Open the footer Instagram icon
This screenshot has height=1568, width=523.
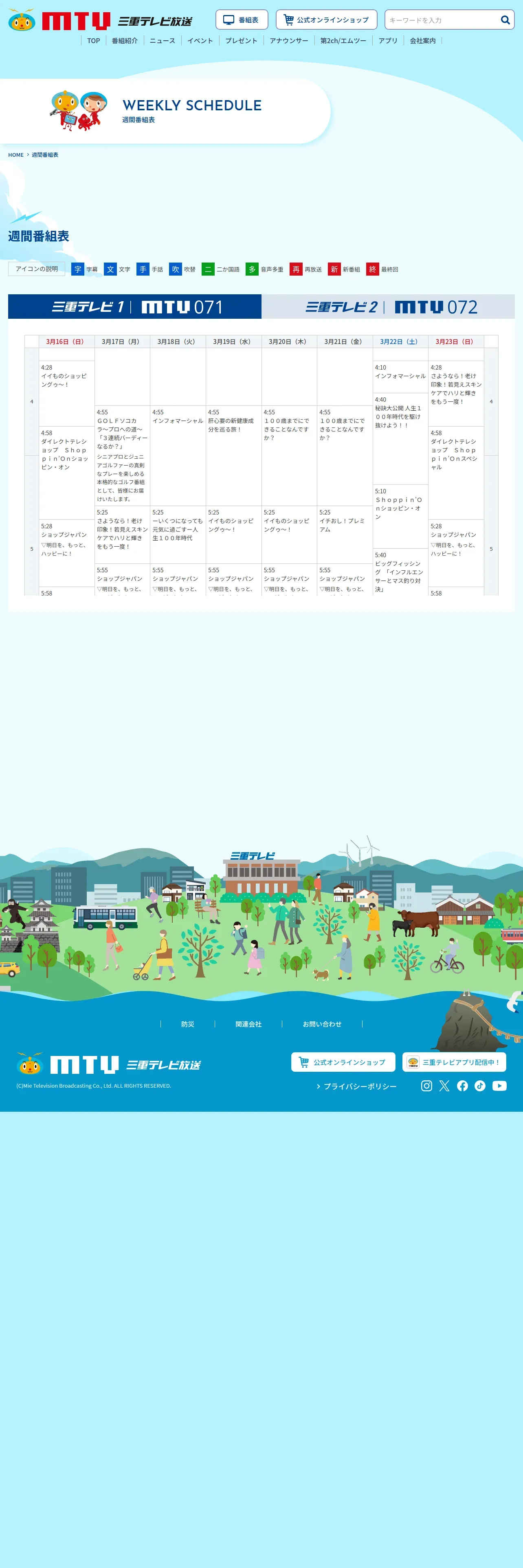point(427,1085)
